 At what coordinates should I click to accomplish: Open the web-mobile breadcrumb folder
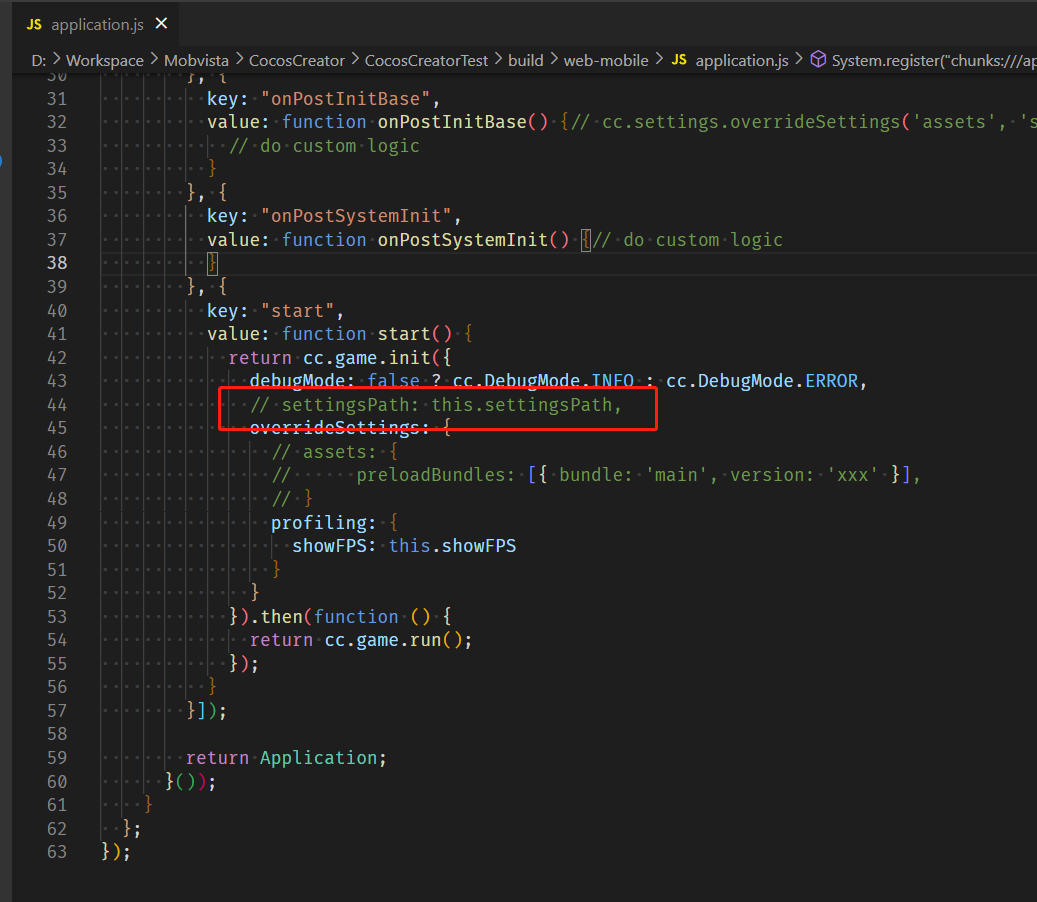606,60
